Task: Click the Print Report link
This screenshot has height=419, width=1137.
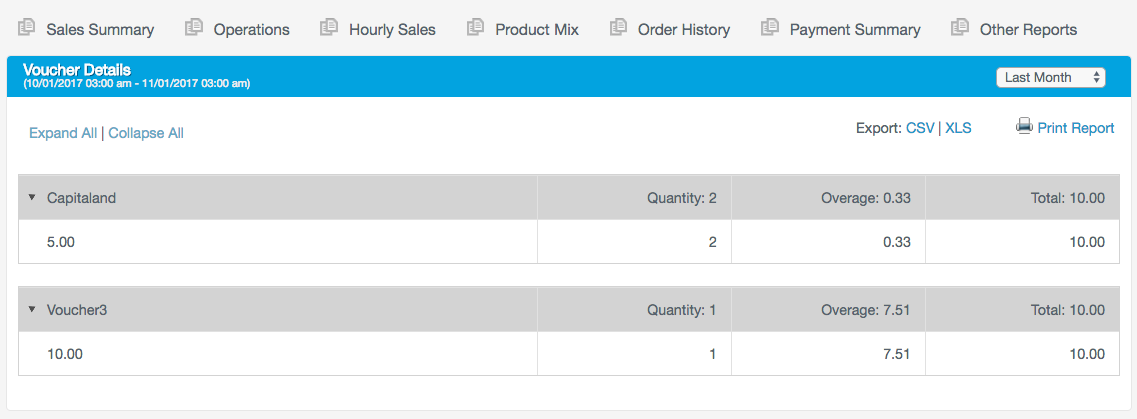Action: tap(1076, 128)
